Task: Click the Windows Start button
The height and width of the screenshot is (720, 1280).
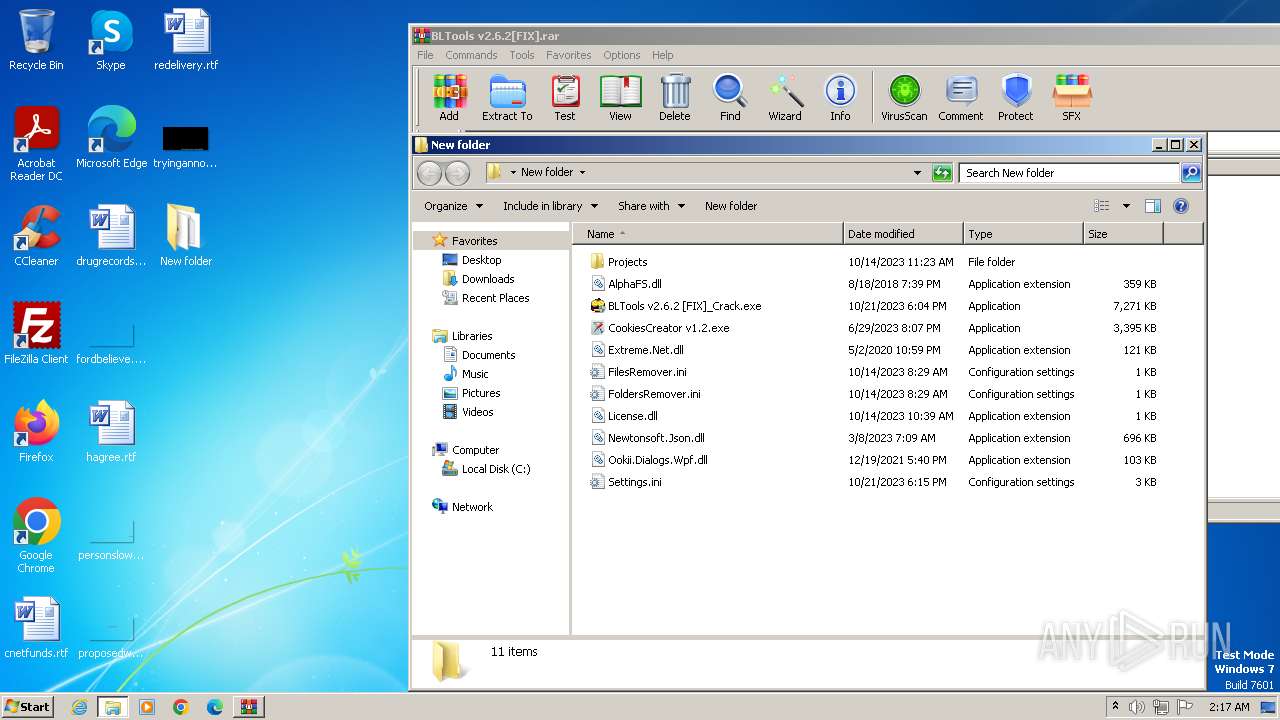Action: (x=27, y=706)
